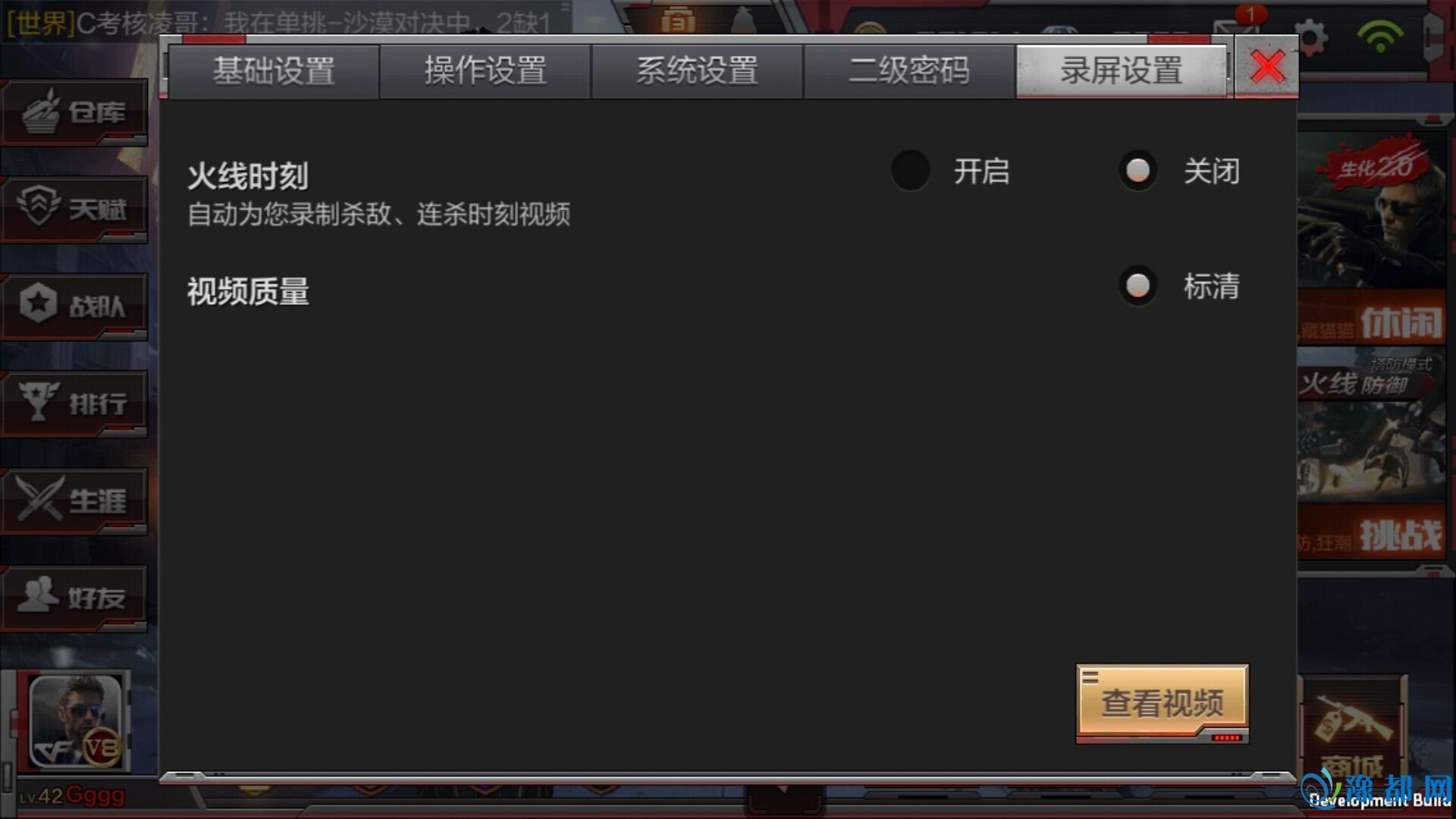
Task: Open the 商城 shop gun icon
Action: click(x=1354, y=730)
